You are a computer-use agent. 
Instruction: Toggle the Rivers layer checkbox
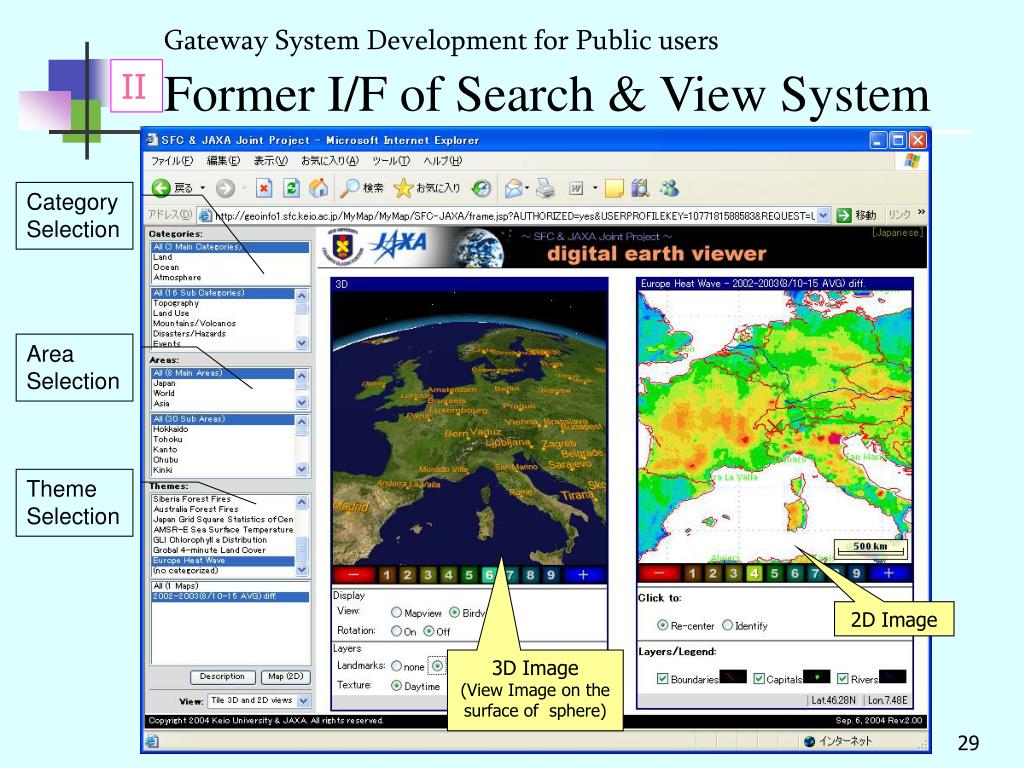tap(843, 679)
